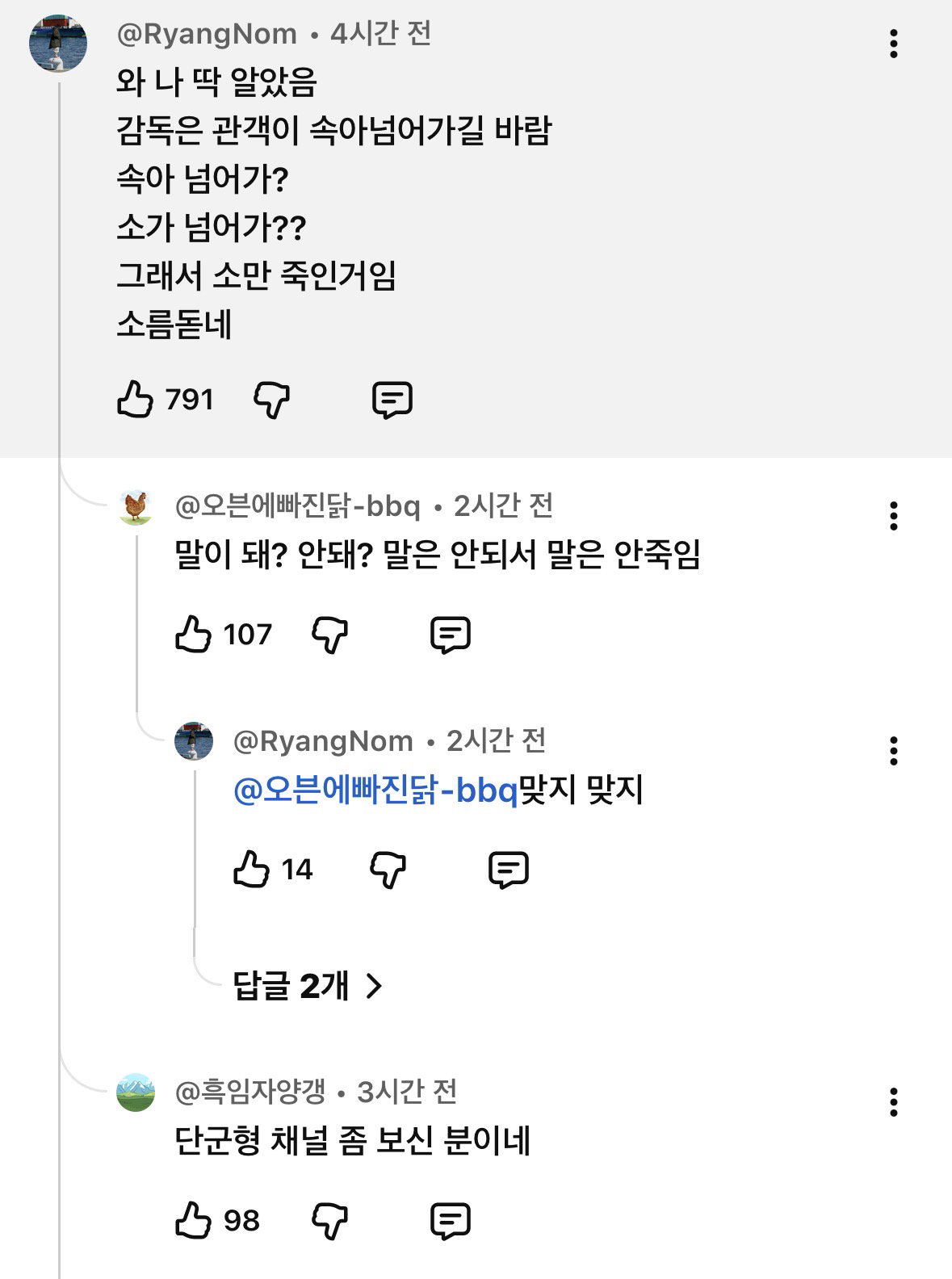The image size is (952, 1279).
Task: Expand 답글 2개 nested replies
Action: [307, 985]
